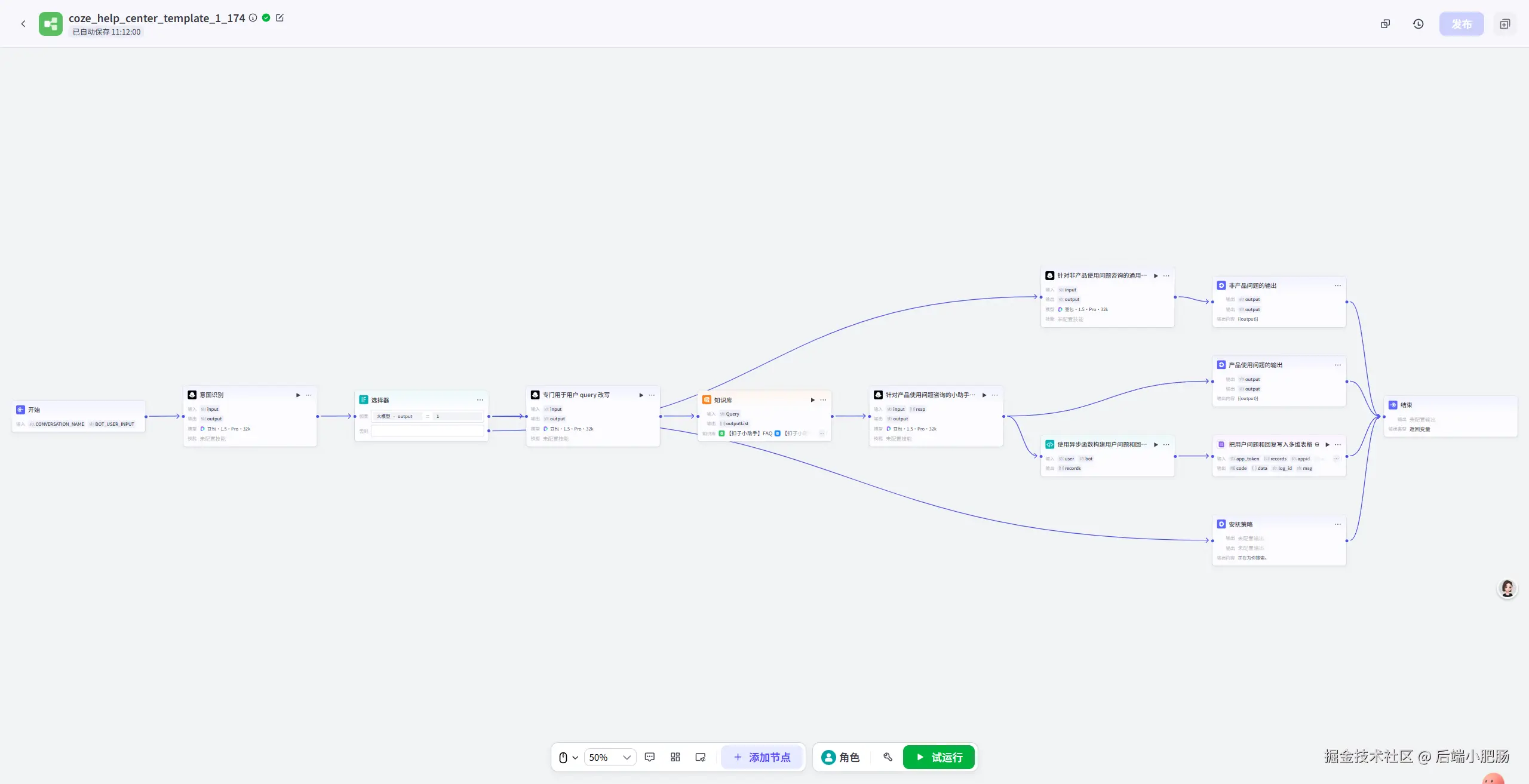Click the edit workflow name pencil icon
This screenshot has width=1529, height=784.
coord(280,18)
